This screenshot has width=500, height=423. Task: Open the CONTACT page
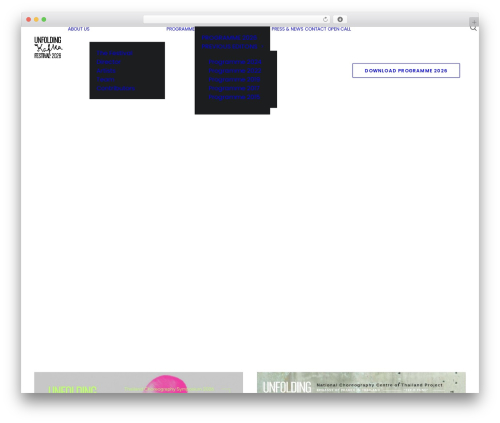tap(316, 29)
